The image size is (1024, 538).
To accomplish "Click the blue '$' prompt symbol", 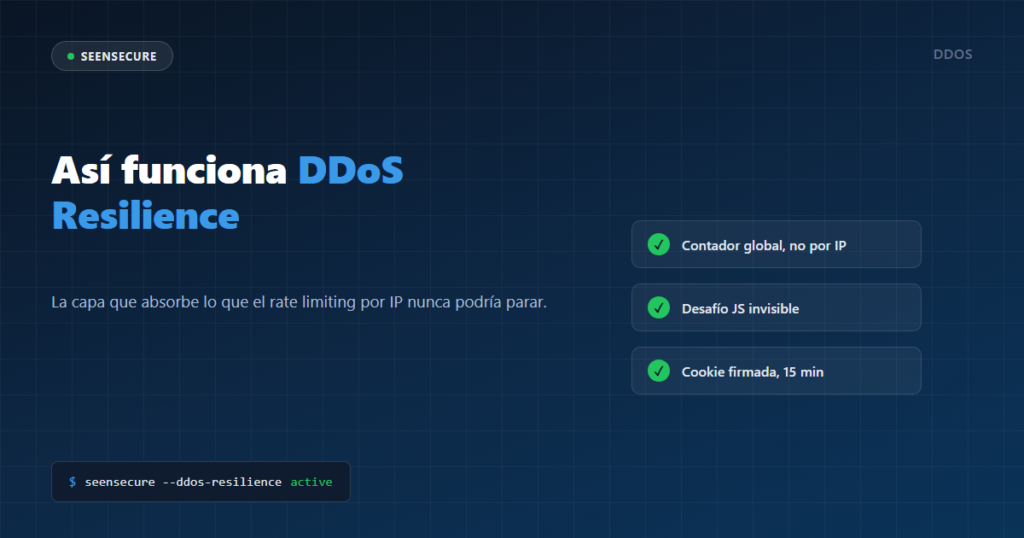I will tap(72, 482).
